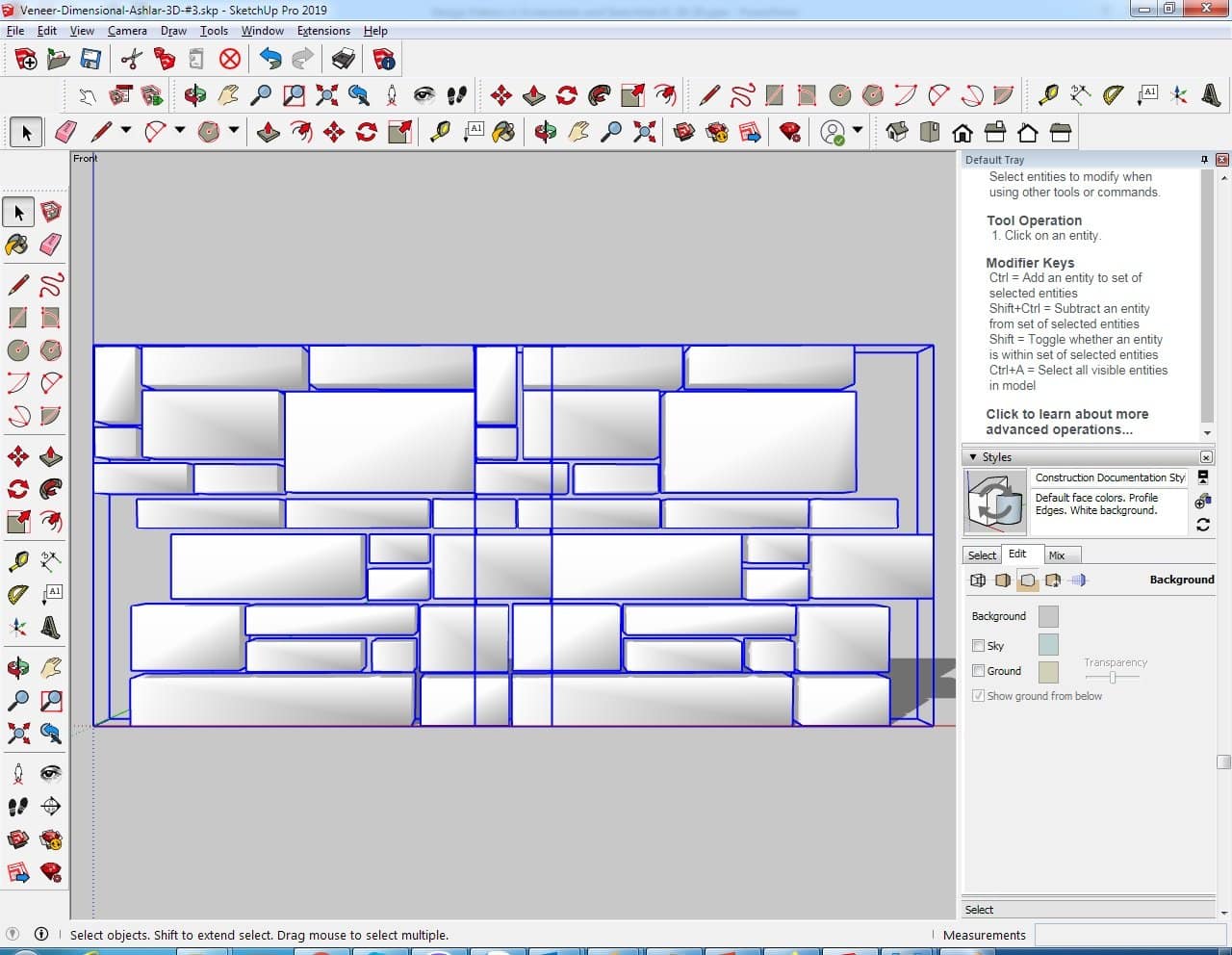
Task: Enable the Ground checkbox
Action: tap(978, 671)
